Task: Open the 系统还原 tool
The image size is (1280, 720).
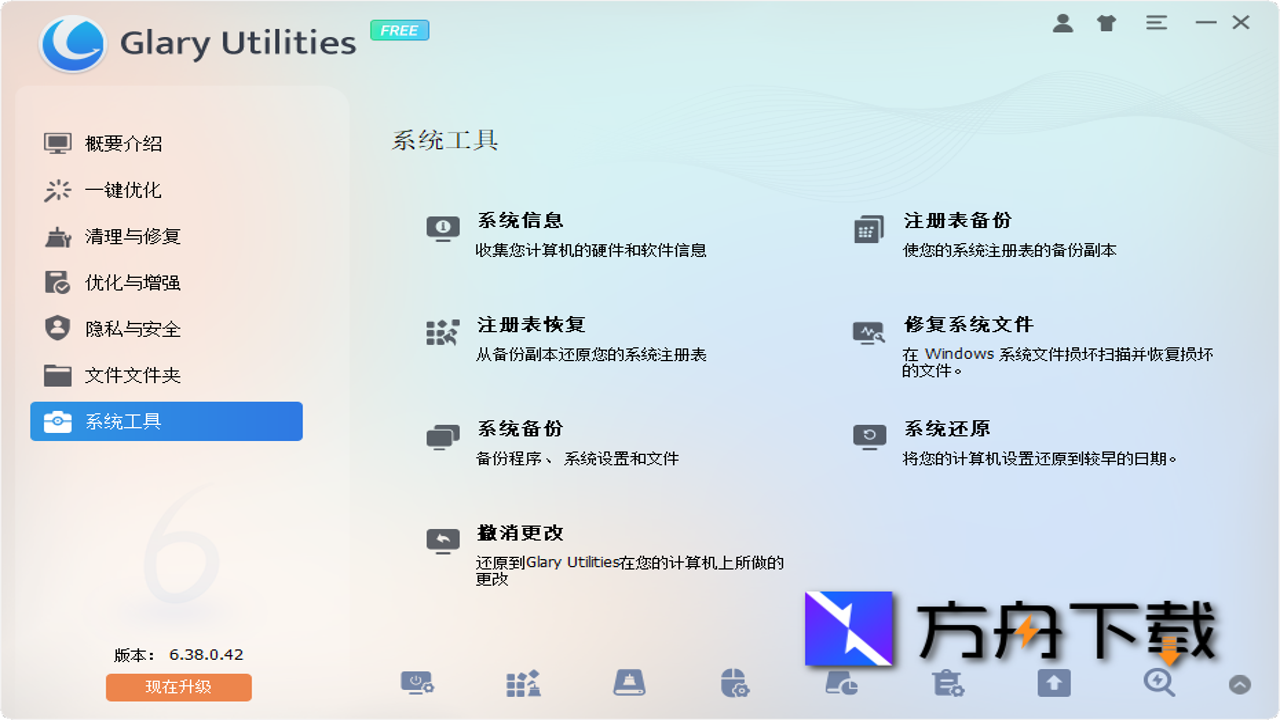Action: tap(1015, 443)
